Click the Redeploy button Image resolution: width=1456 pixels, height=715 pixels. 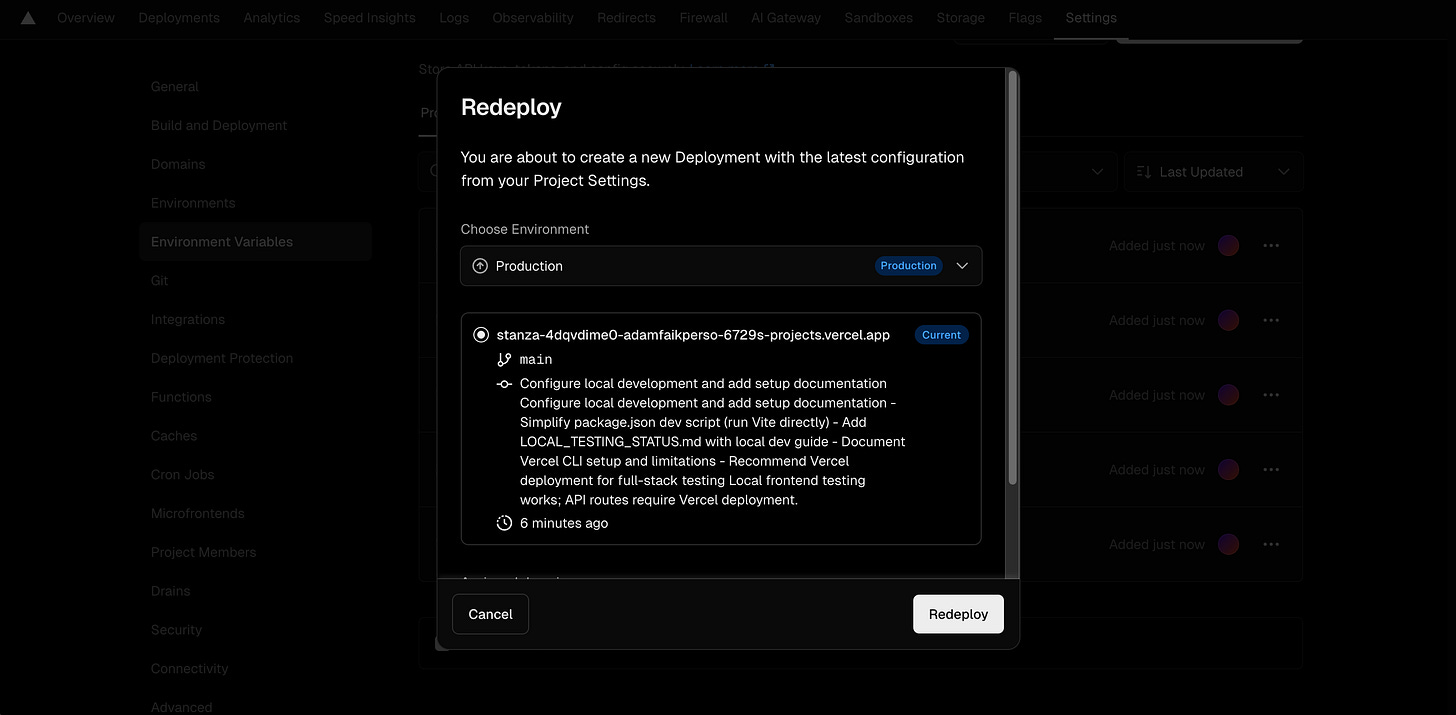(957, 613)
